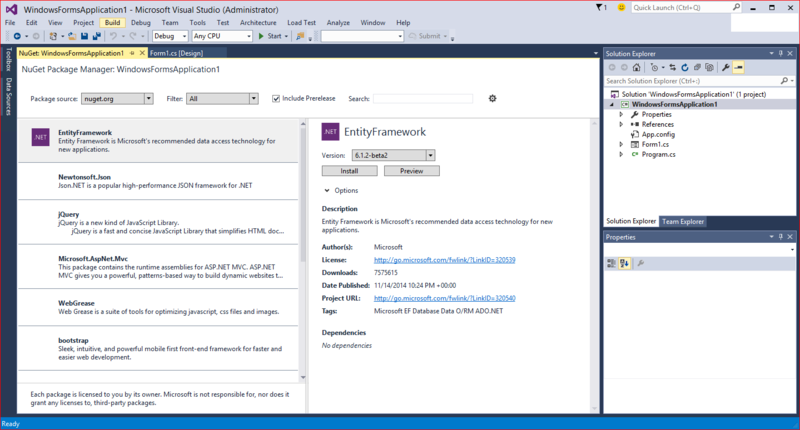Click the Find in Files toolbar icon
The width and height of the screenshot is (800, 430).
click(x=300, y=36)
